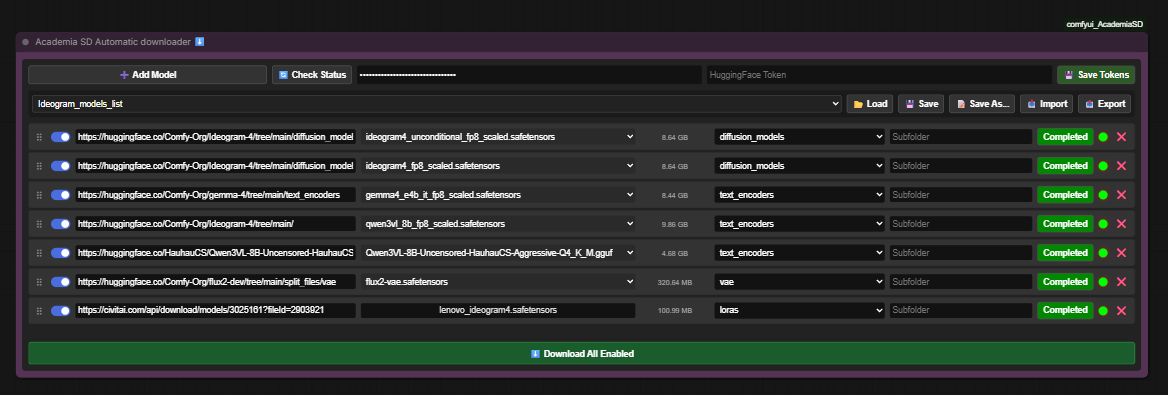This screenshot has width=1168, height=395.
Task: Click the flux2-dev split_files/vae URL field
Action: (215, 282)
